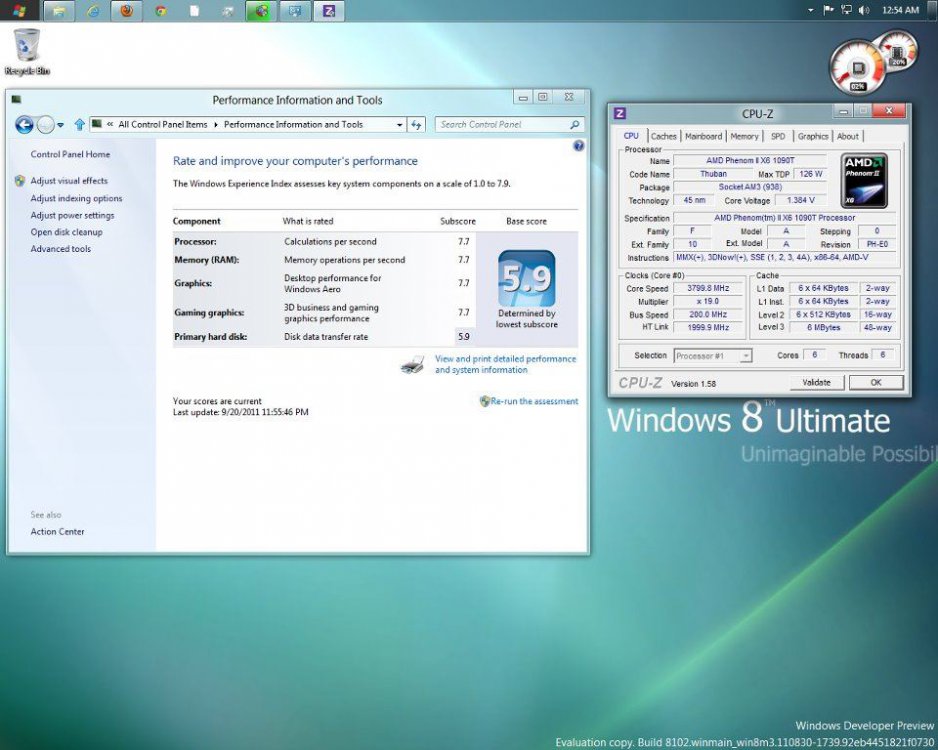Image resolution: width=938 pixels, height=750 pixels.
Task: Open Action Center under See also
Action: click(x=57, y=531)
